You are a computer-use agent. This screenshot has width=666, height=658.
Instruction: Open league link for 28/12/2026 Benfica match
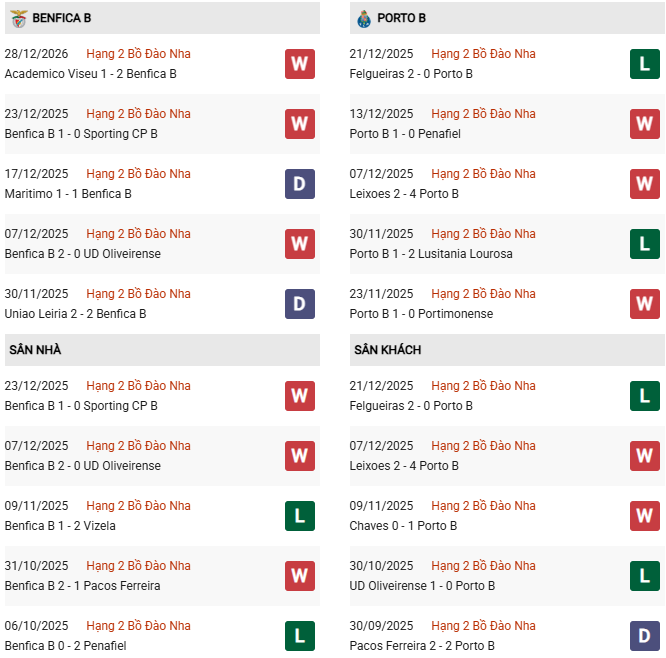click(138, 54)
